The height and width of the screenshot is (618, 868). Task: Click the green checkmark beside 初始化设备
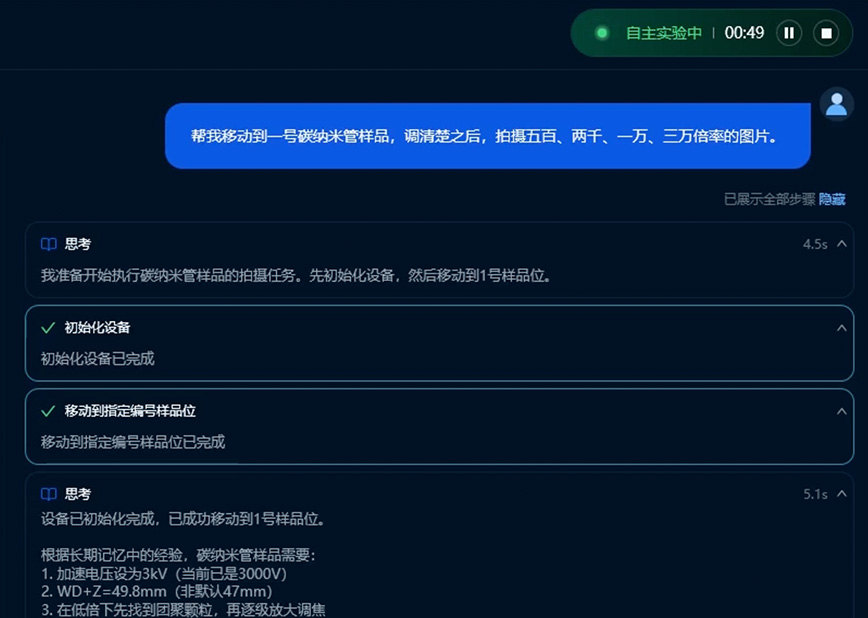coord(48,328)
